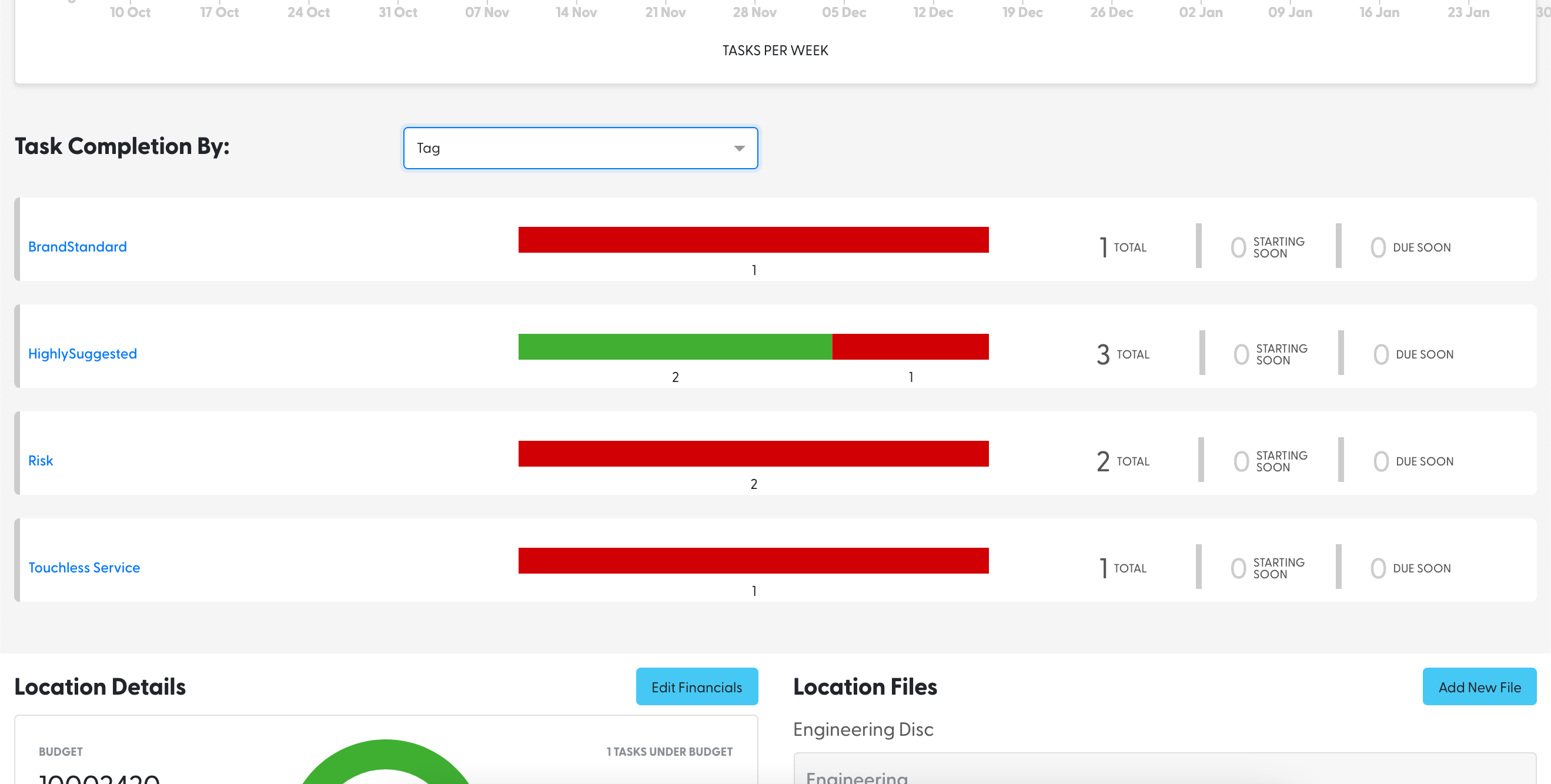This screenshot has width=1551, height=784.
Task: Click the Location Details heading
Action: coord(100,686)
